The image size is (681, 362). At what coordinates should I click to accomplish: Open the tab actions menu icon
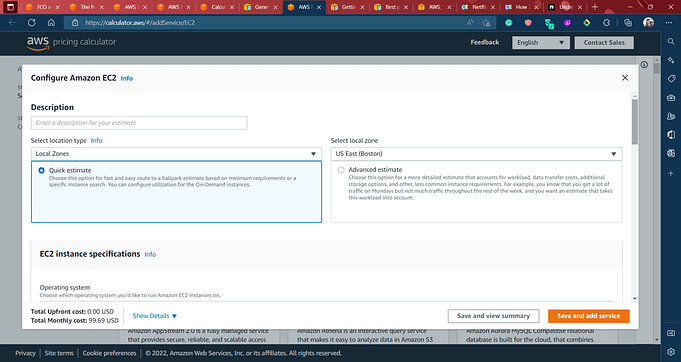(10, 7)
